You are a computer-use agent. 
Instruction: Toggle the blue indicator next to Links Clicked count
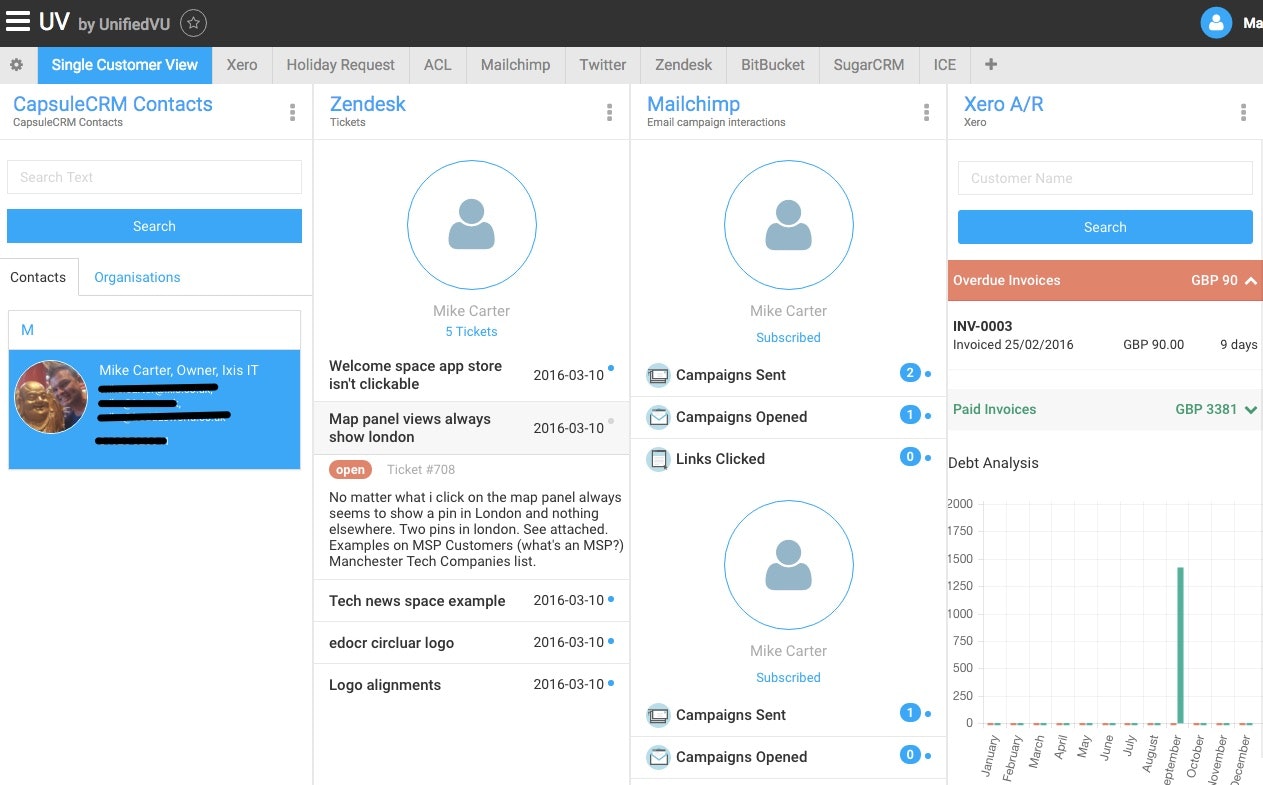coord(927,457)
